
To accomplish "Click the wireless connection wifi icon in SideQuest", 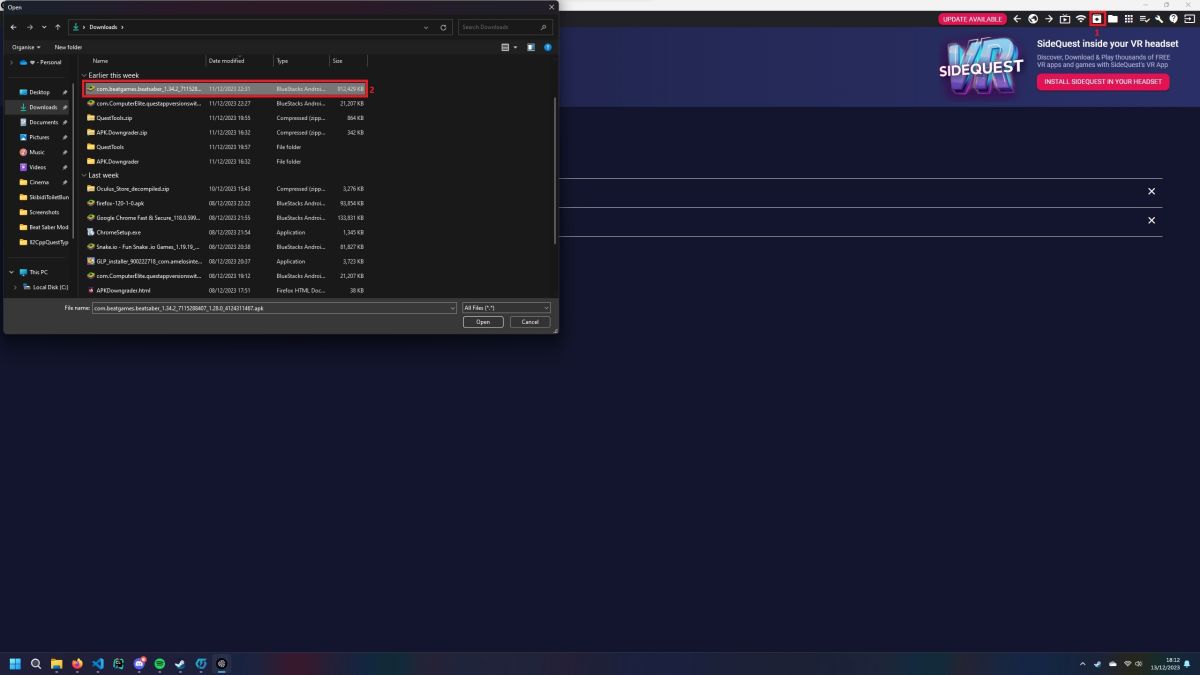I will (x=1081, y=19).
